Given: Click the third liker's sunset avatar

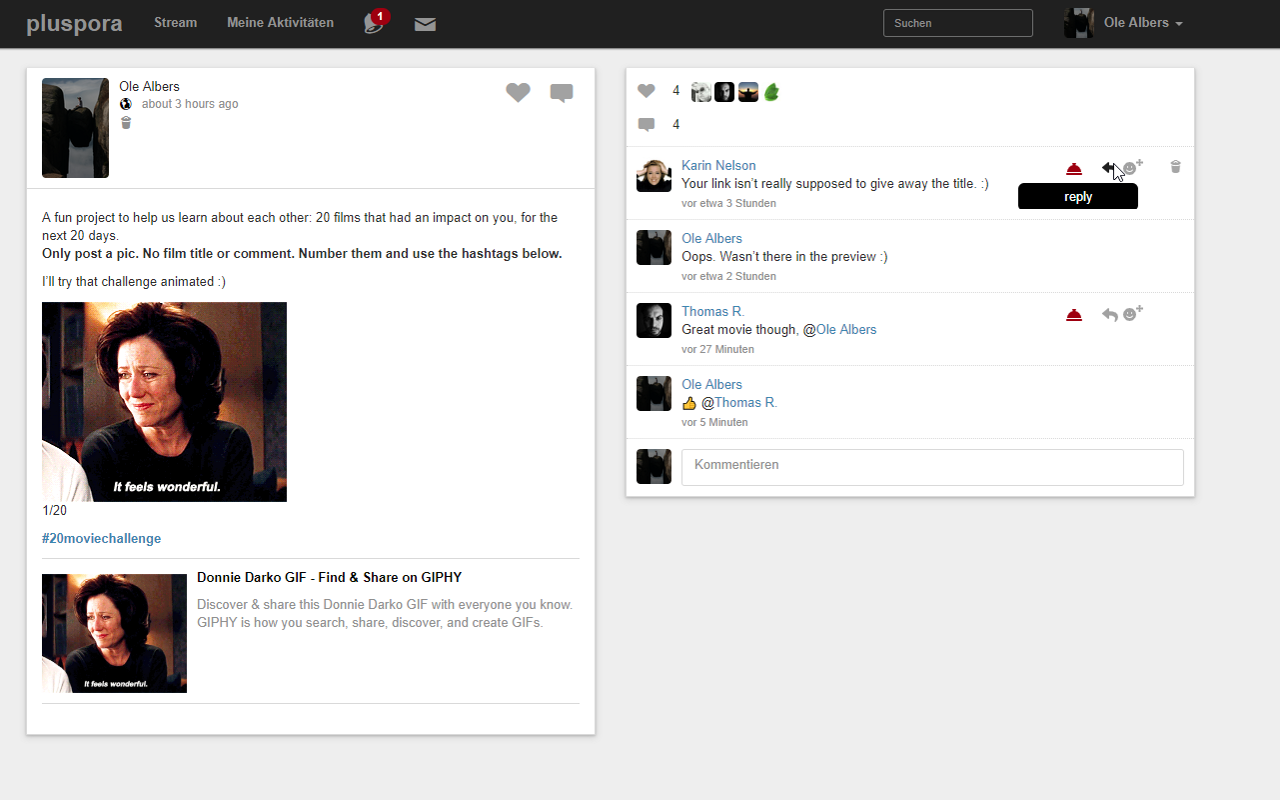Looking at the screenshot, I should pyautogui.click(x=748, y=92).
